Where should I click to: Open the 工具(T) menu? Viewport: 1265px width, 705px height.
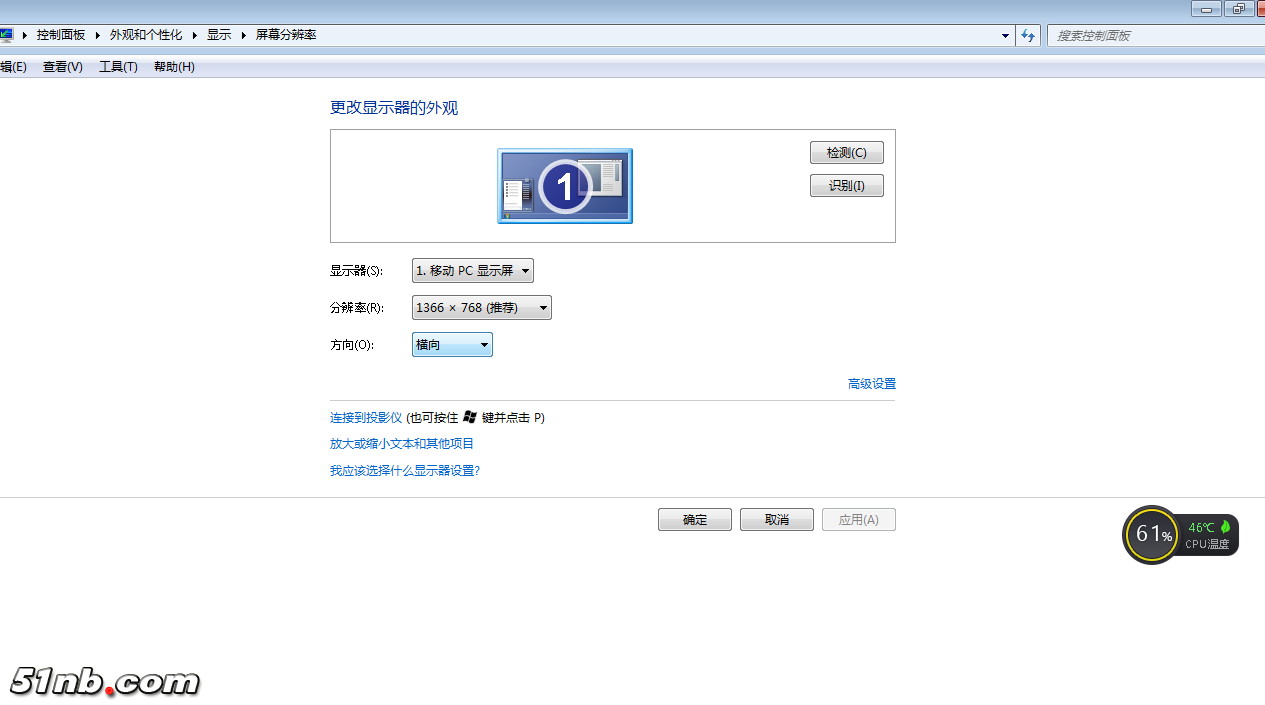118,67
